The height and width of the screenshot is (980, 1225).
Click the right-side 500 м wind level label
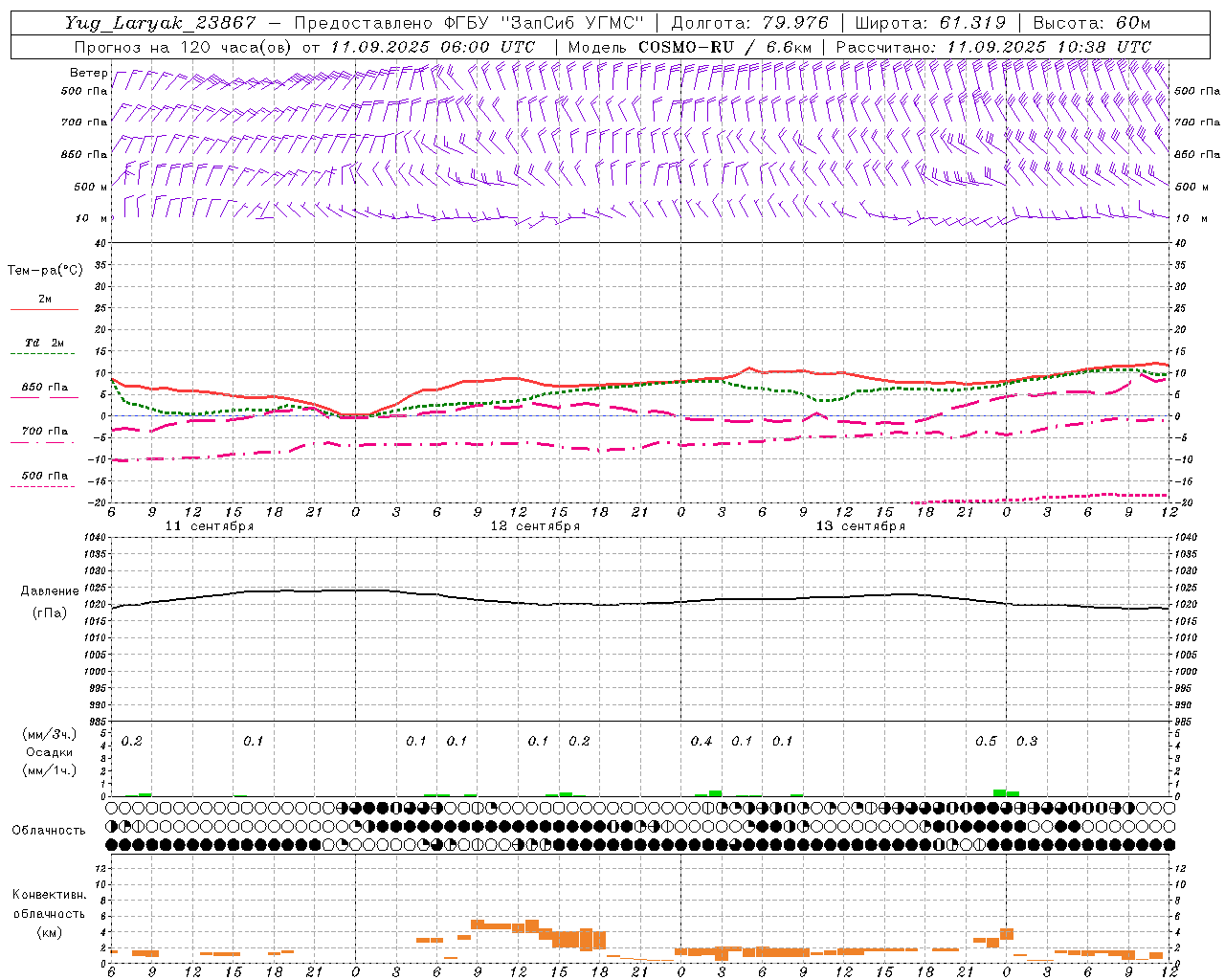click(1190, 187)
